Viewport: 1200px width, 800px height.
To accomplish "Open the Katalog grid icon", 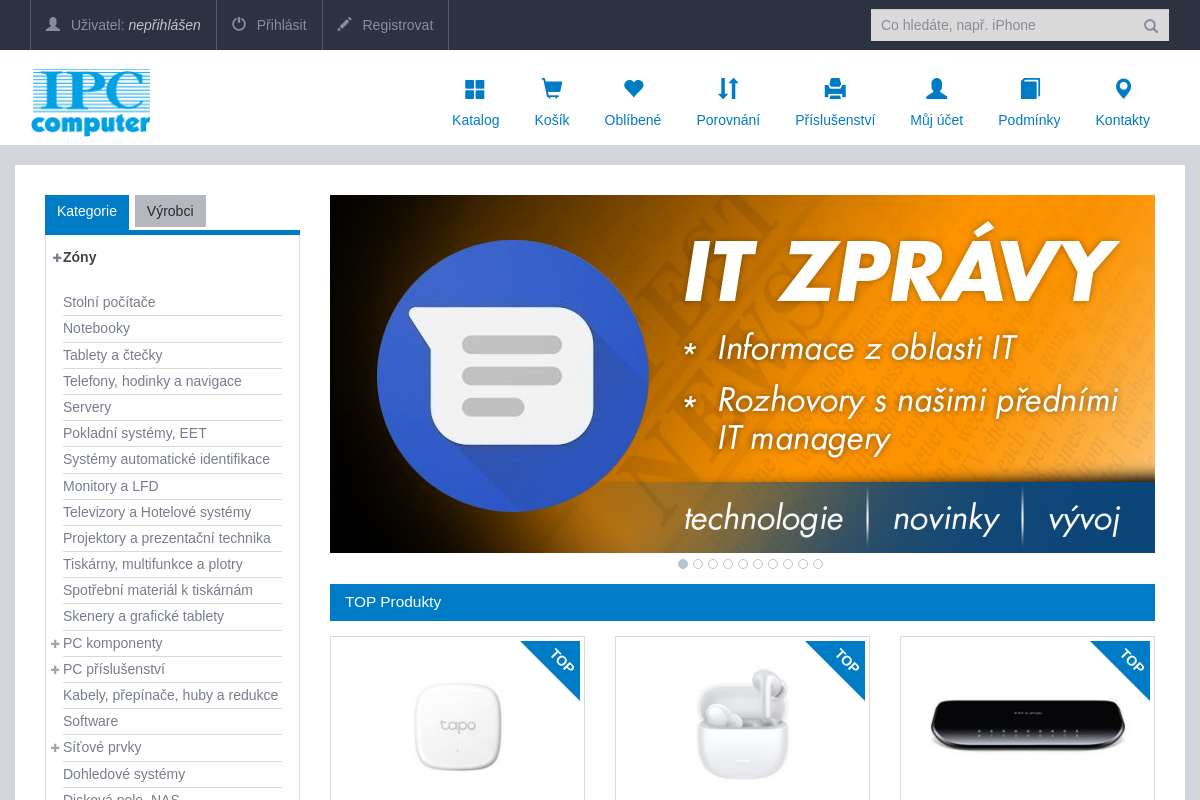I will (475, 89).
